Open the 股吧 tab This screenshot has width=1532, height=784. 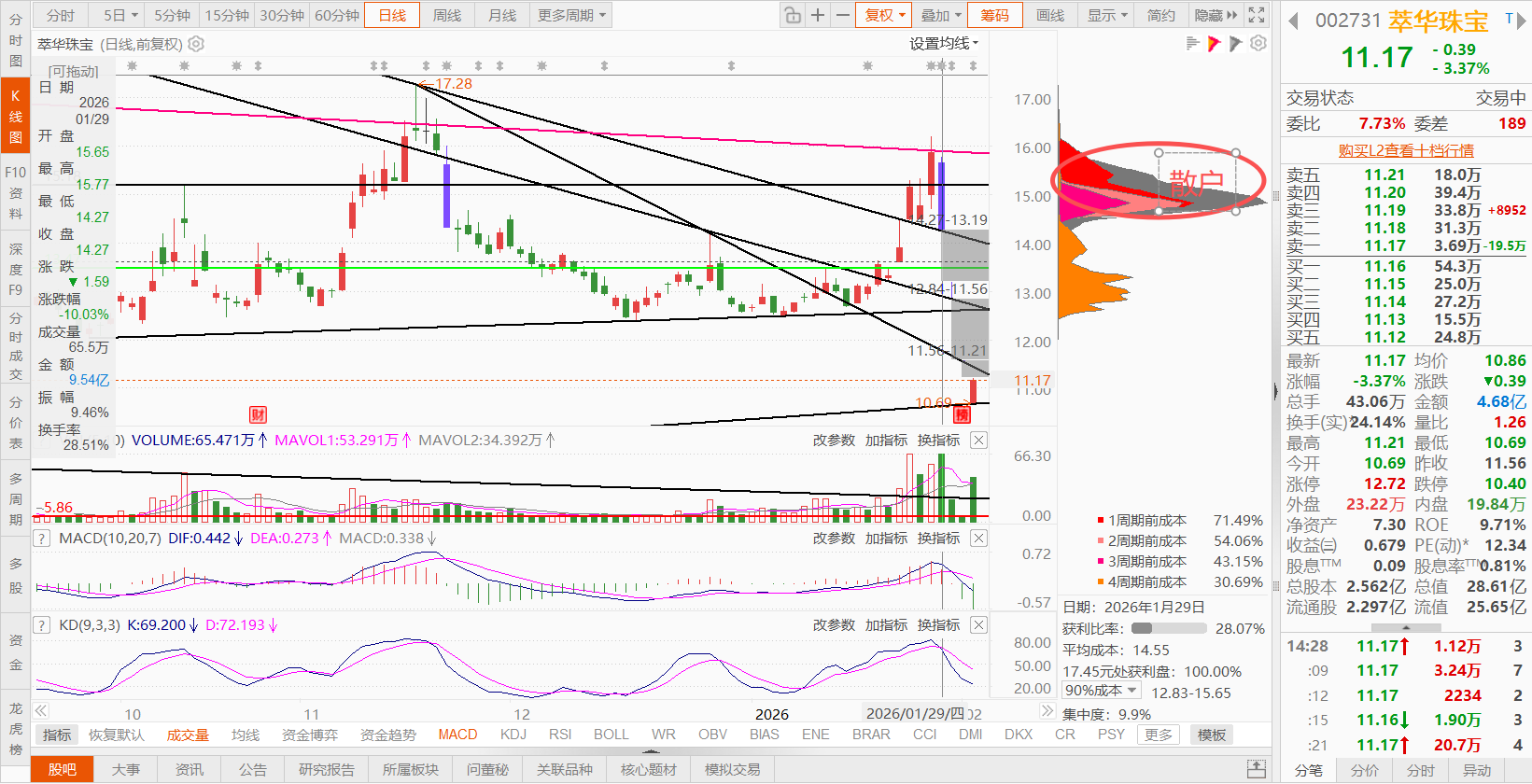pos(63,769)
